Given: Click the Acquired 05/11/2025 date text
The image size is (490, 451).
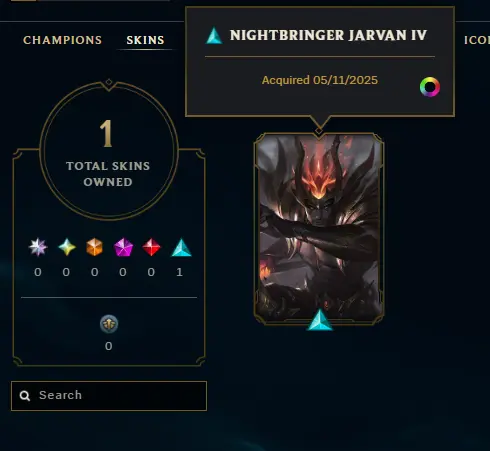Looking at the screenshot, I should [x=320, y=80].
